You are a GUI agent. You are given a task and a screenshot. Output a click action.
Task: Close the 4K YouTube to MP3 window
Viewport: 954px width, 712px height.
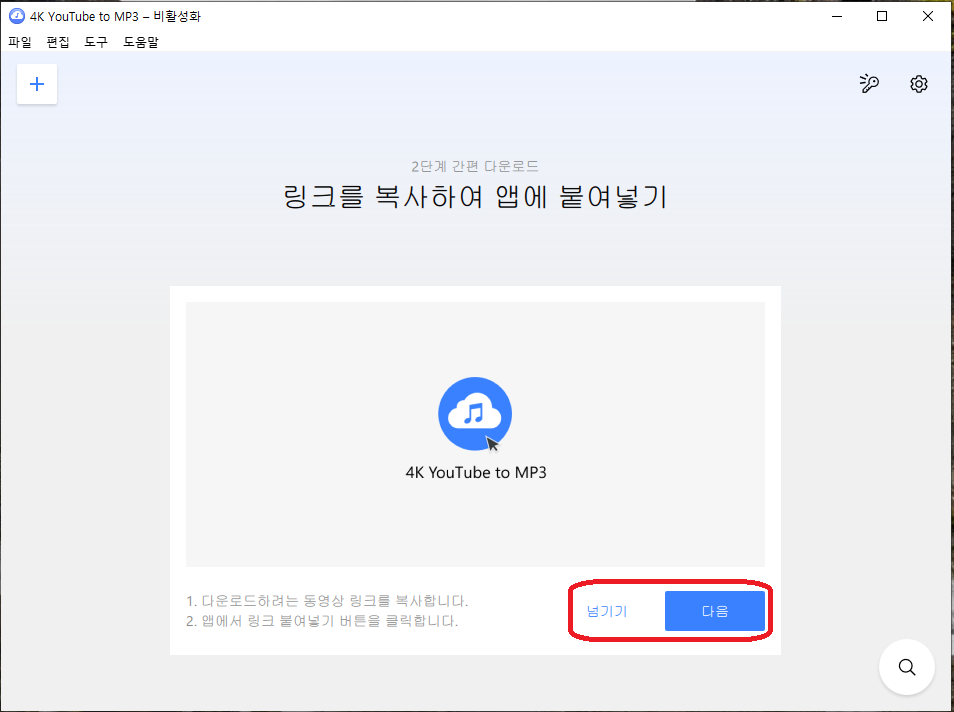pos(928,16)
